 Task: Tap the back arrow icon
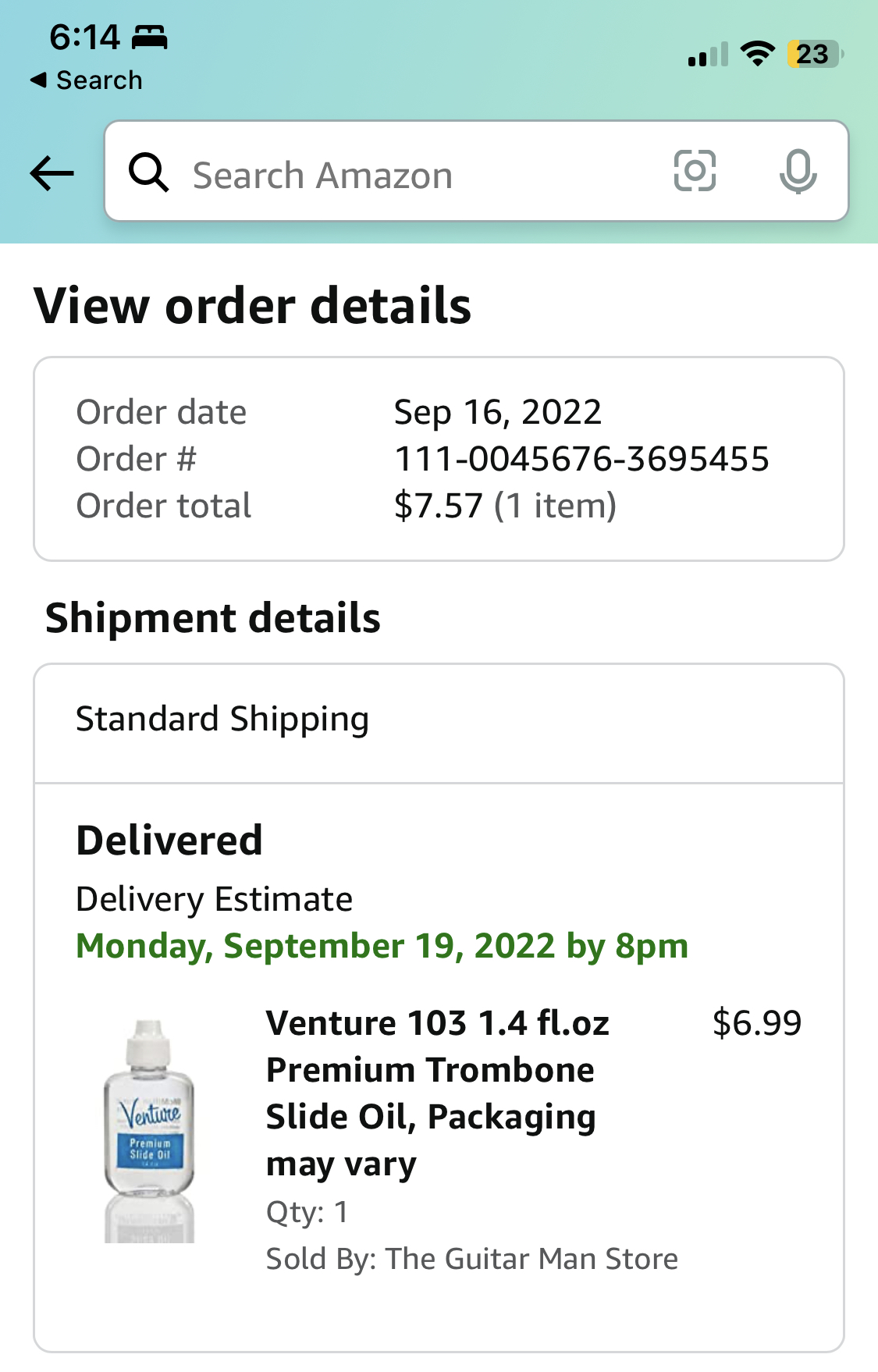pyautogui.click(x=52, y=172)
